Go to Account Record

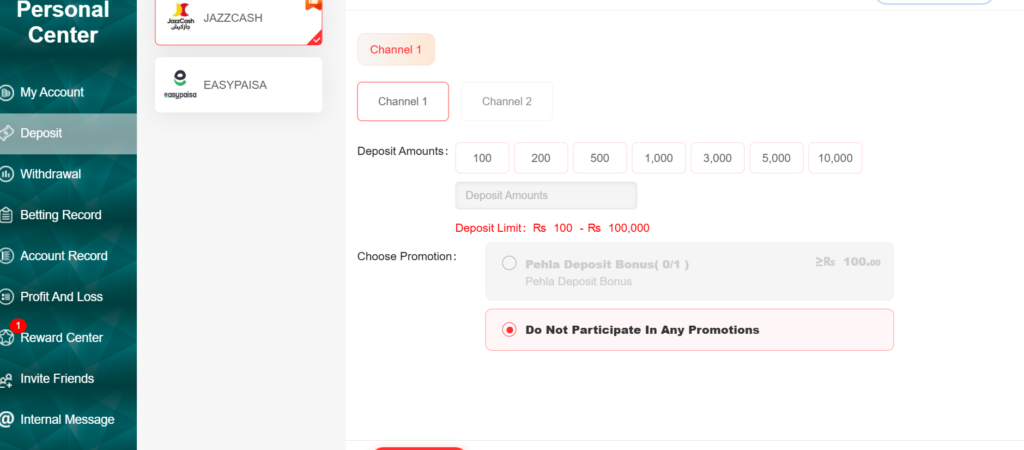point(64,256)
